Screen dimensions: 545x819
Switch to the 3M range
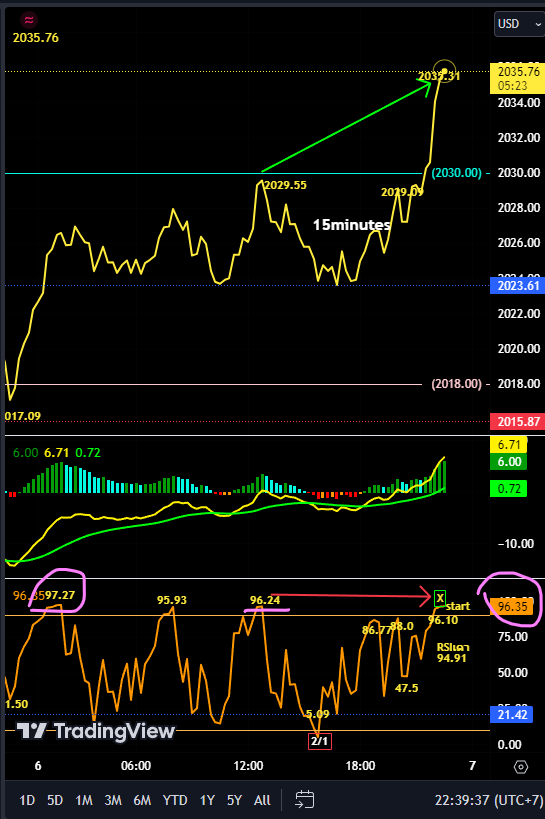pyautogui.click(x=113, y=800)
